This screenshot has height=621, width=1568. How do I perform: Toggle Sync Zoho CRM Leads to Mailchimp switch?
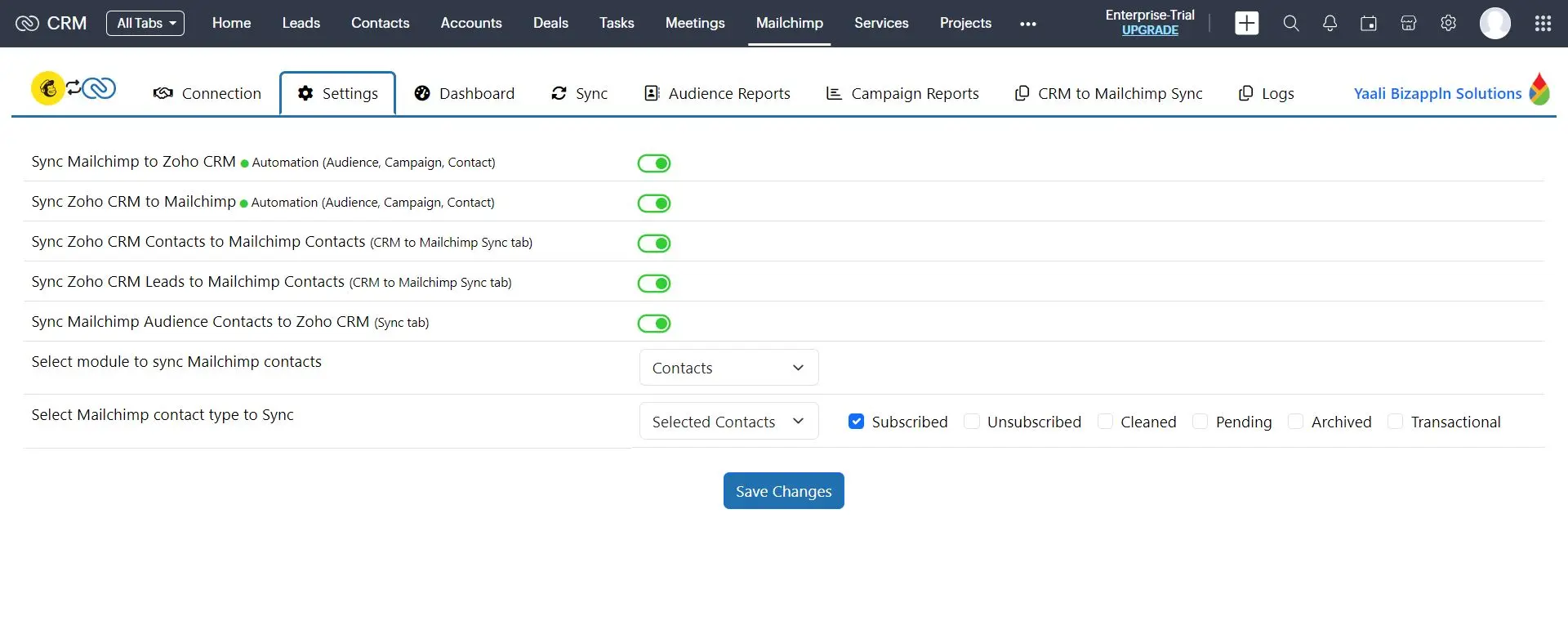654,284
